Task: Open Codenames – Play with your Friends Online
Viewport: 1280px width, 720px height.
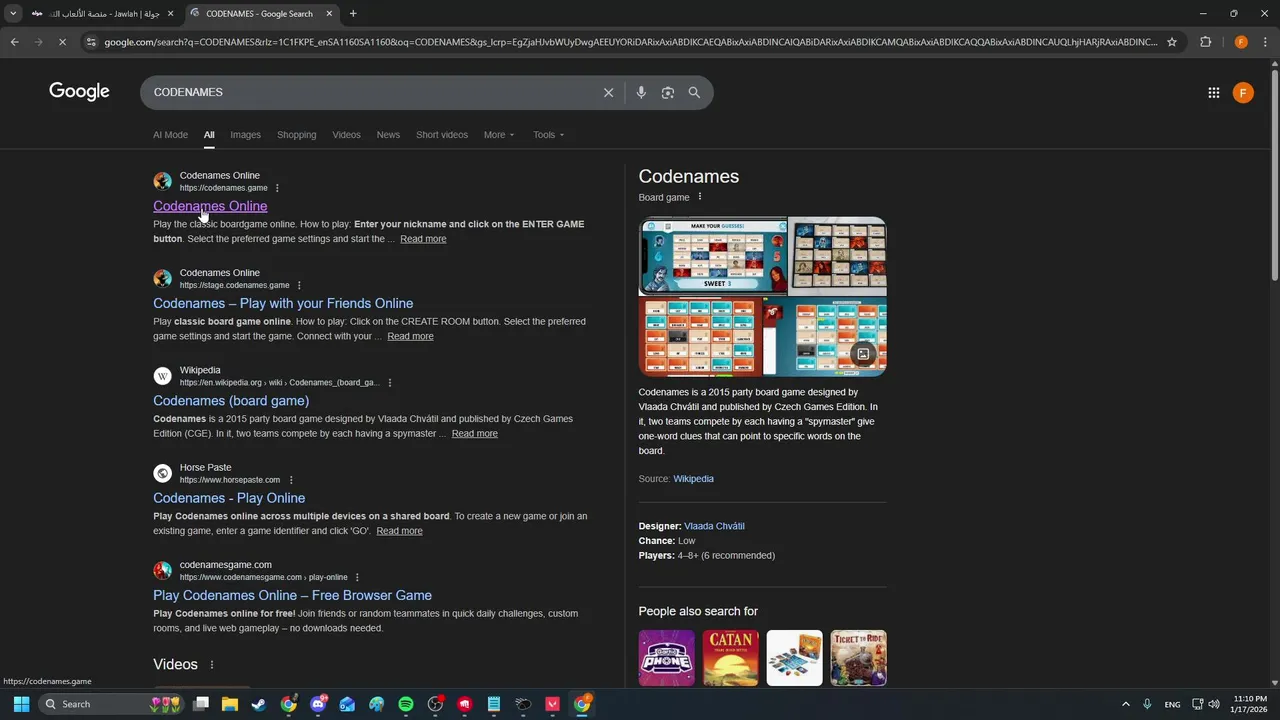Action: (x=283, y=303)
